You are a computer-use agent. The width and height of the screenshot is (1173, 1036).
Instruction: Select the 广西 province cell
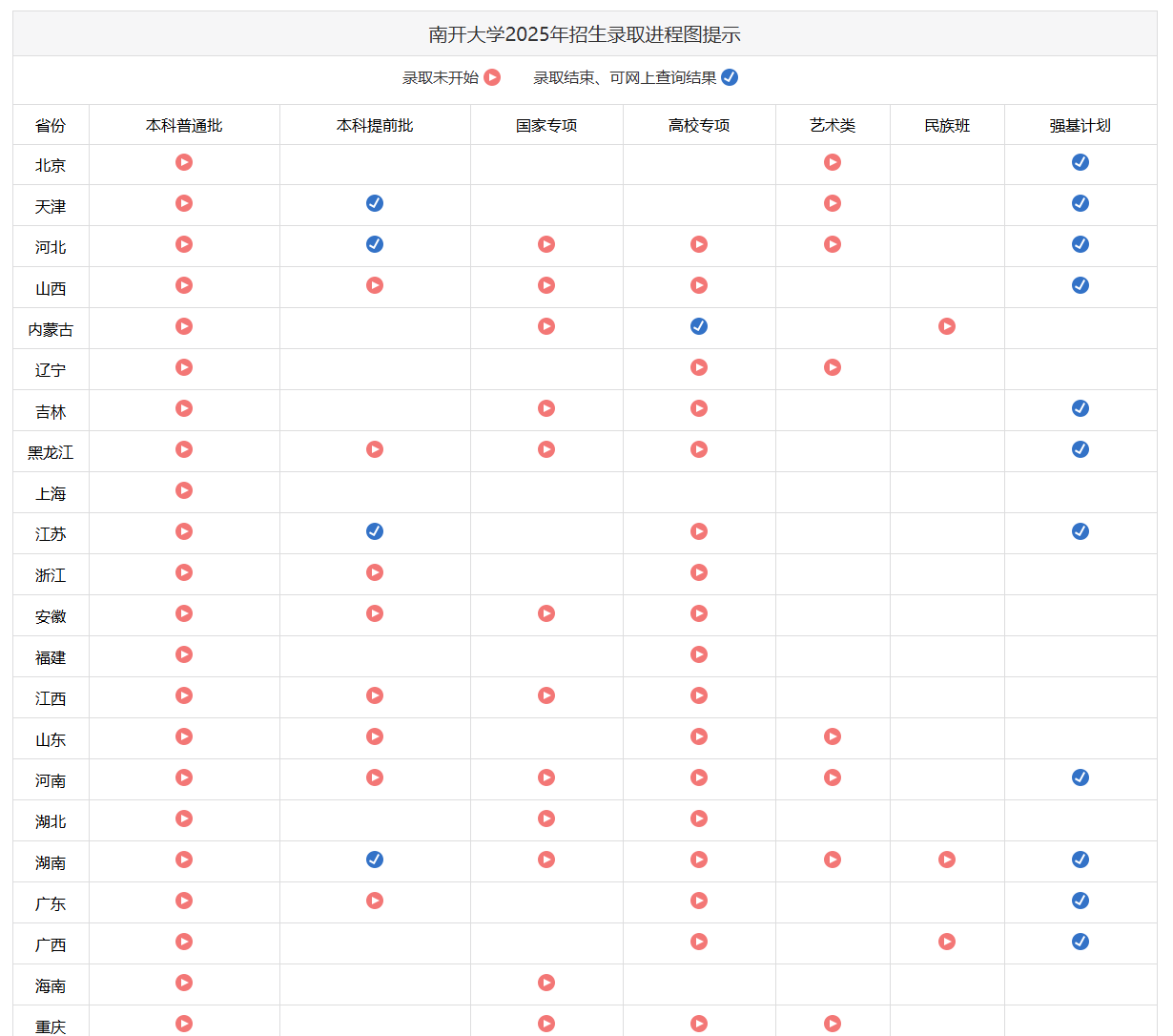coord(51,944)
